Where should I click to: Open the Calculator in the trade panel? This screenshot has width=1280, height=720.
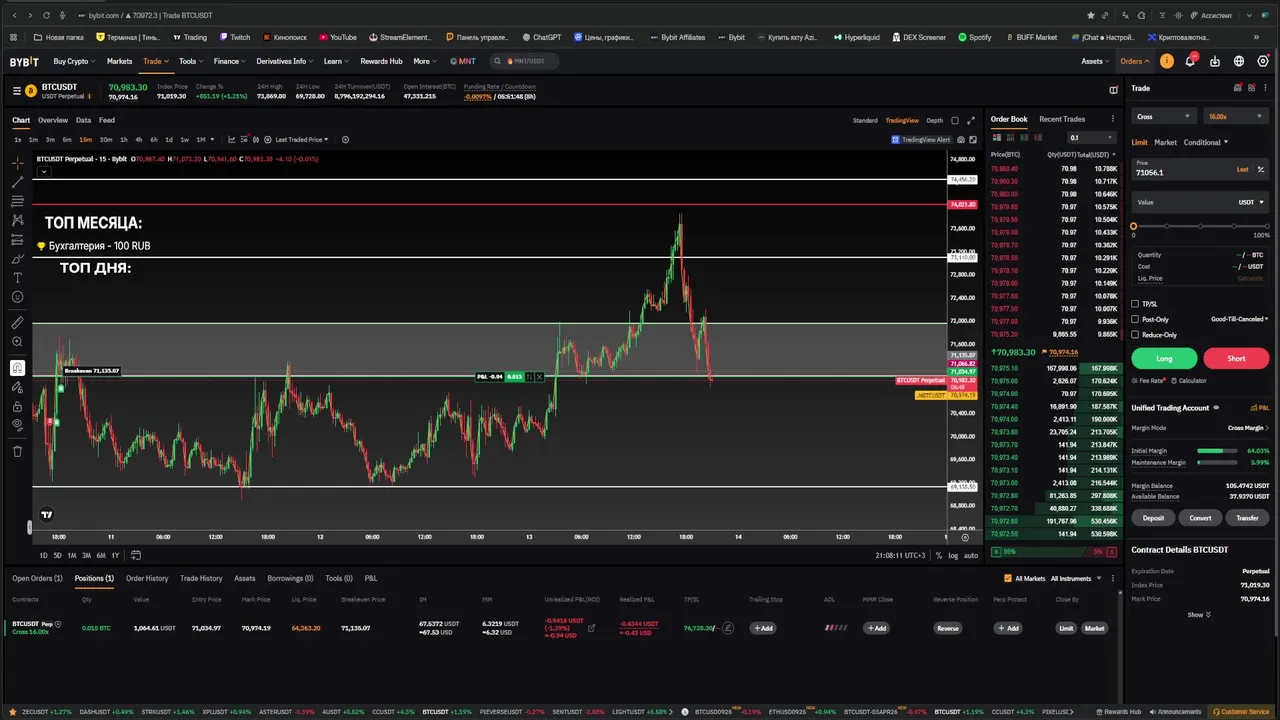coord(1189,381)
